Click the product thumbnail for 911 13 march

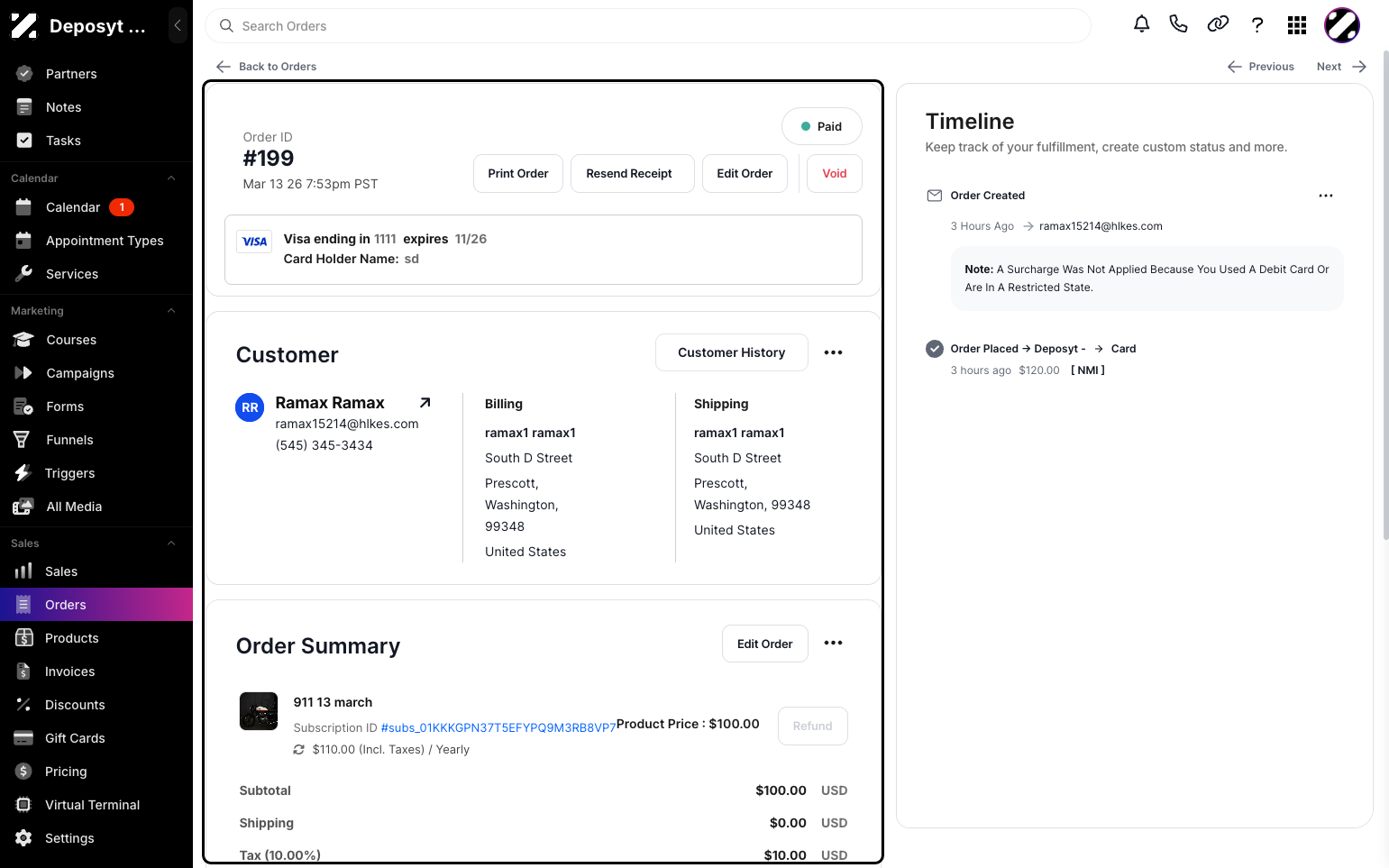(x=259, y=711)
